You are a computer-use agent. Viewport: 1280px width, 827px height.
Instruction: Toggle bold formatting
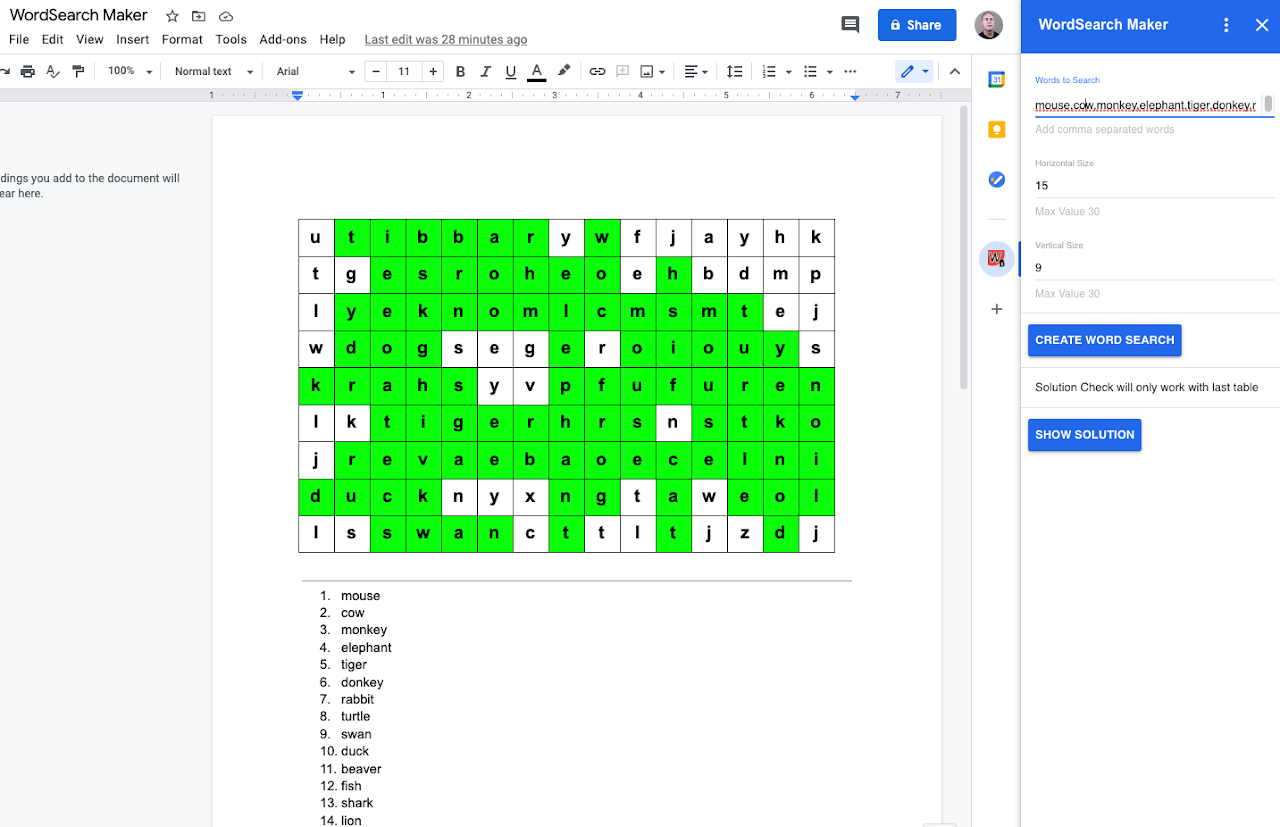pos(460,71)
